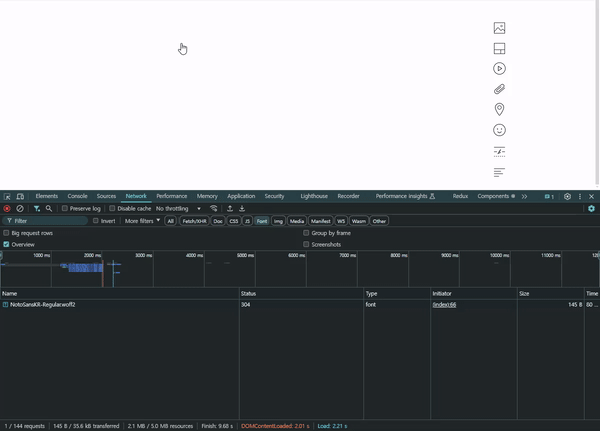This screenshot has height=431, width=600.
Task: Open network search magnifier
Action: 49,209
